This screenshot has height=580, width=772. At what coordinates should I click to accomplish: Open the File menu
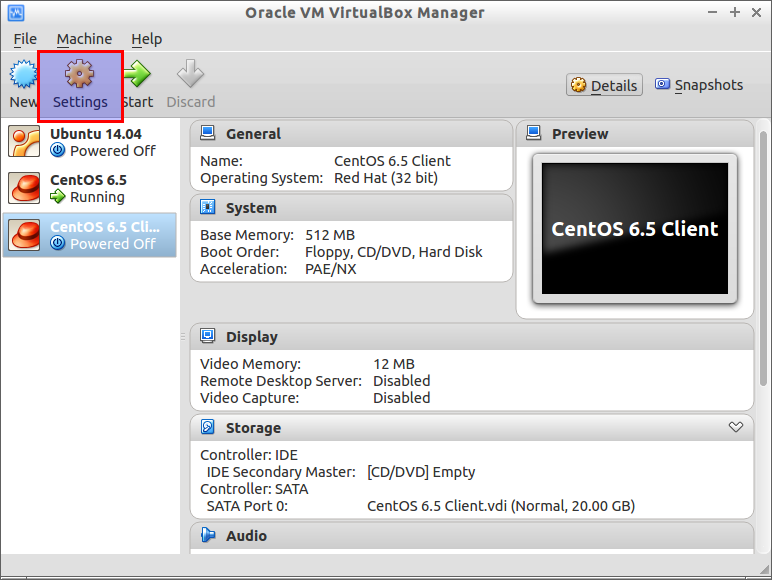click(25, 39)
